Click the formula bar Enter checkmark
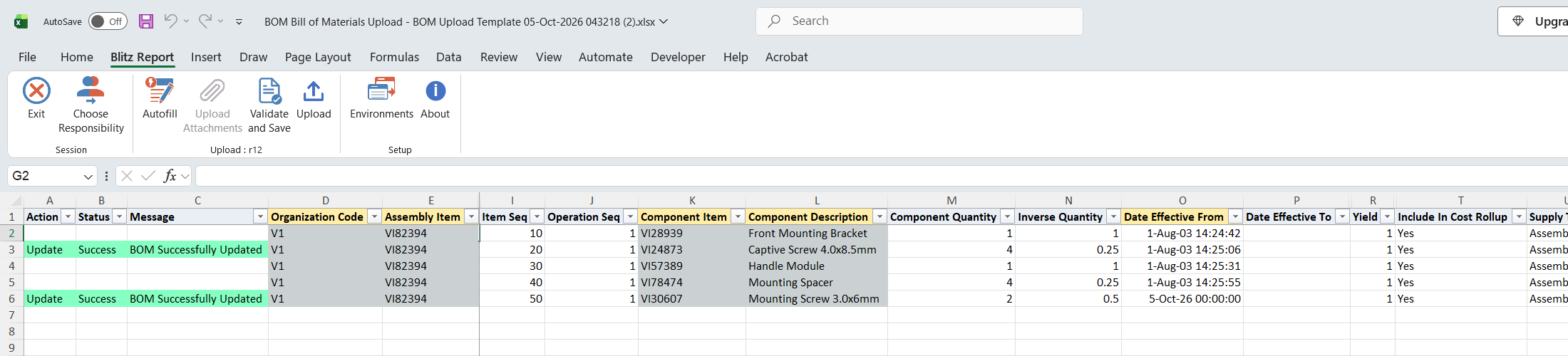 point(148,176)
